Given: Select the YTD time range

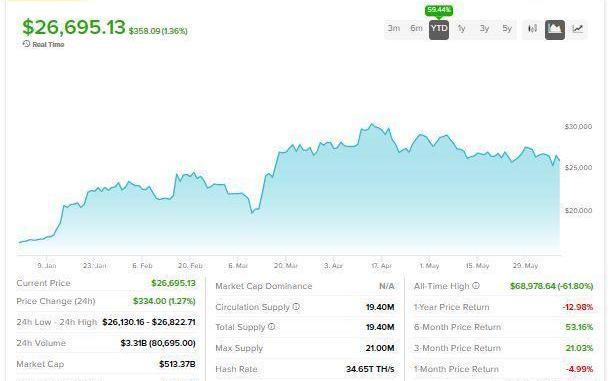Looking at the screenshot, I should coord(439,29).
